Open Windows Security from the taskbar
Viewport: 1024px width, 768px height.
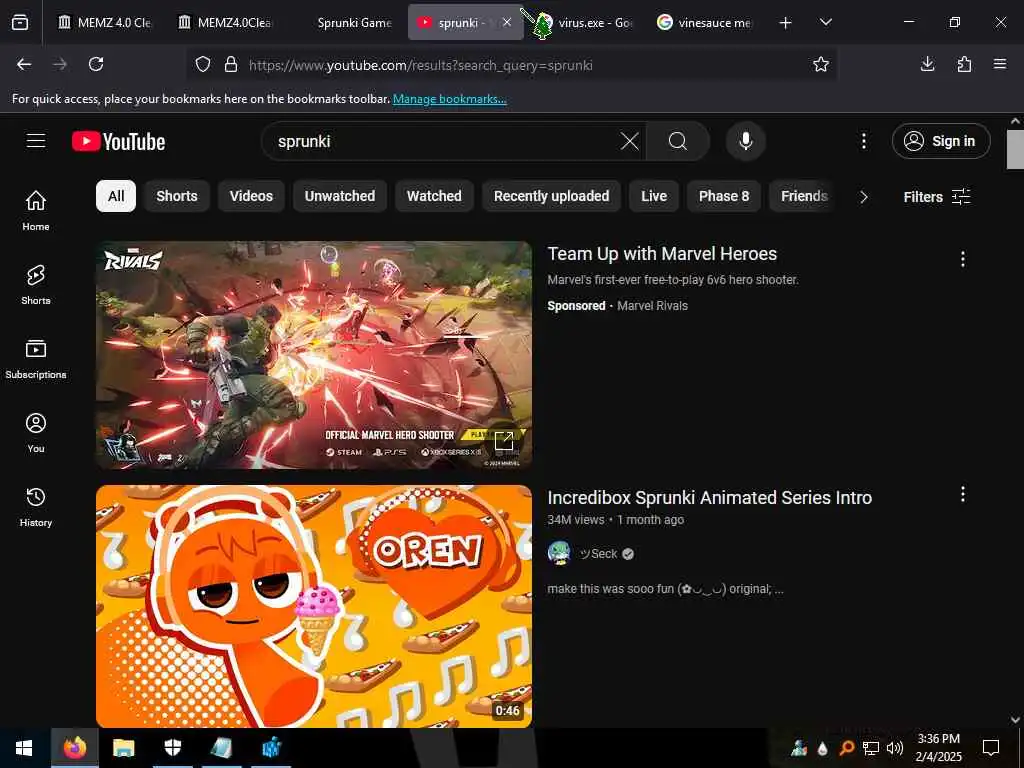point(172,748)
